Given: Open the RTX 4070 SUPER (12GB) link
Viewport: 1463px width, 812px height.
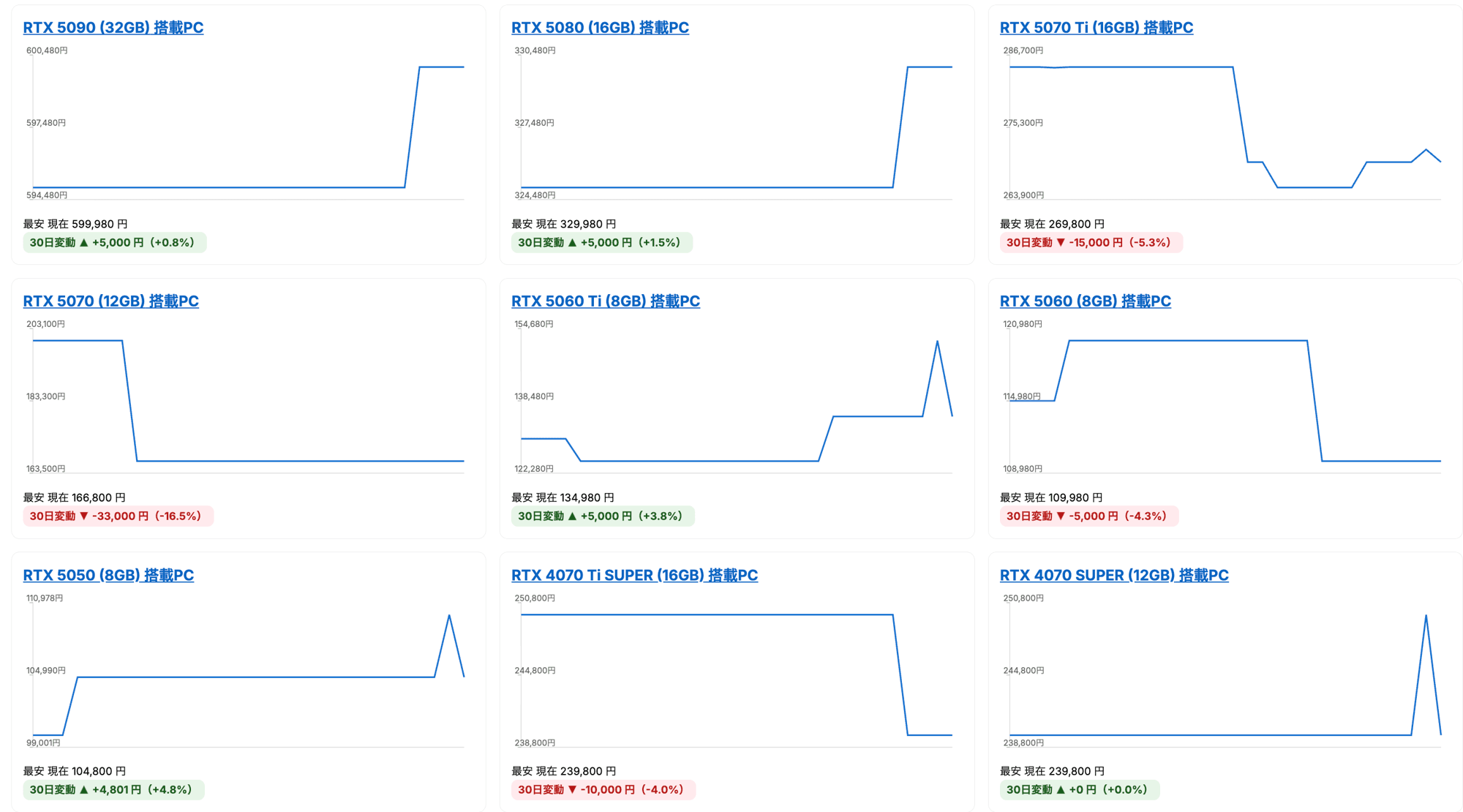Looking at the screenshot, I should 1113,575.
